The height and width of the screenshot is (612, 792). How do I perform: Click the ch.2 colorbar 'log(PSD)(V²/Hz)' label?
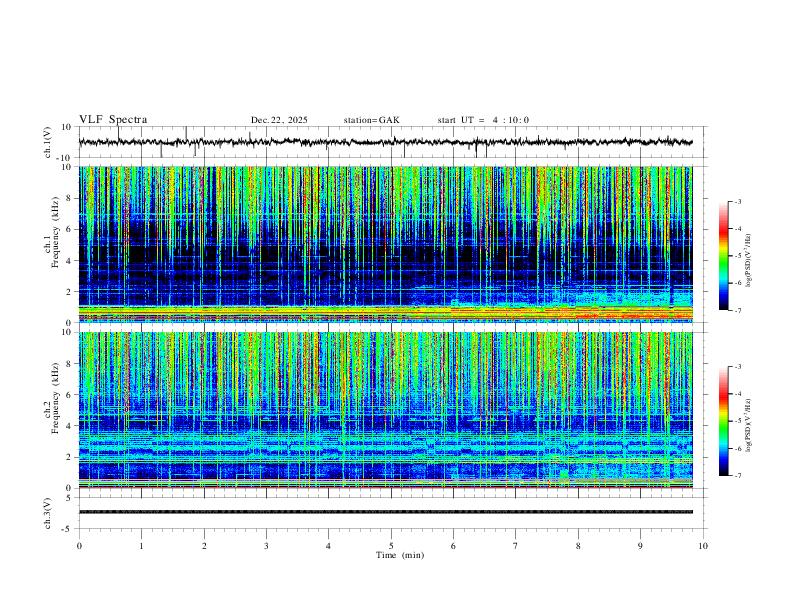tap(748, 425)
